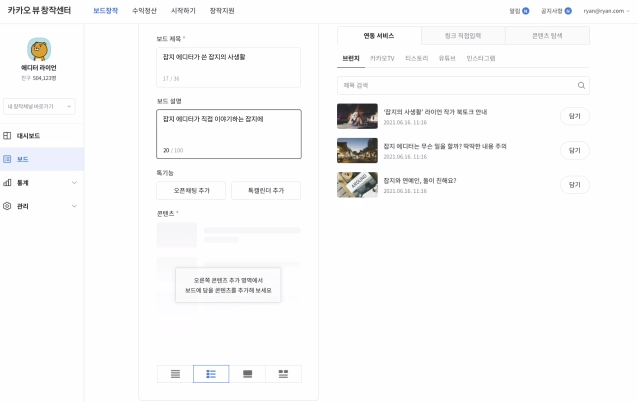Select the 인스타그램 service tab
The width and height of the screenshot is (638, 402).
481,59
